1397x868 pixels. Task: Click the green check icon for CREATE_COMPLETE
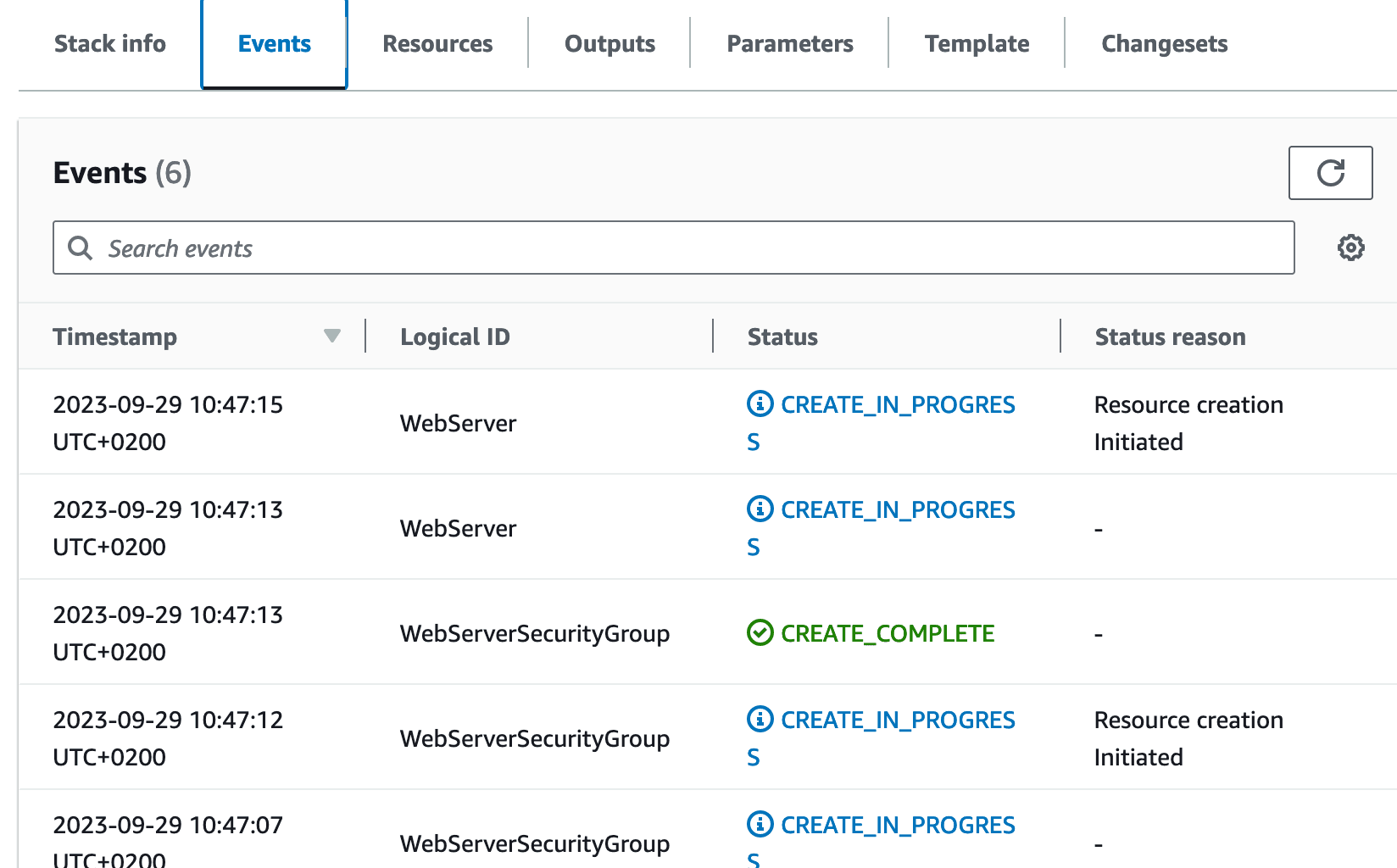[759, 632]
